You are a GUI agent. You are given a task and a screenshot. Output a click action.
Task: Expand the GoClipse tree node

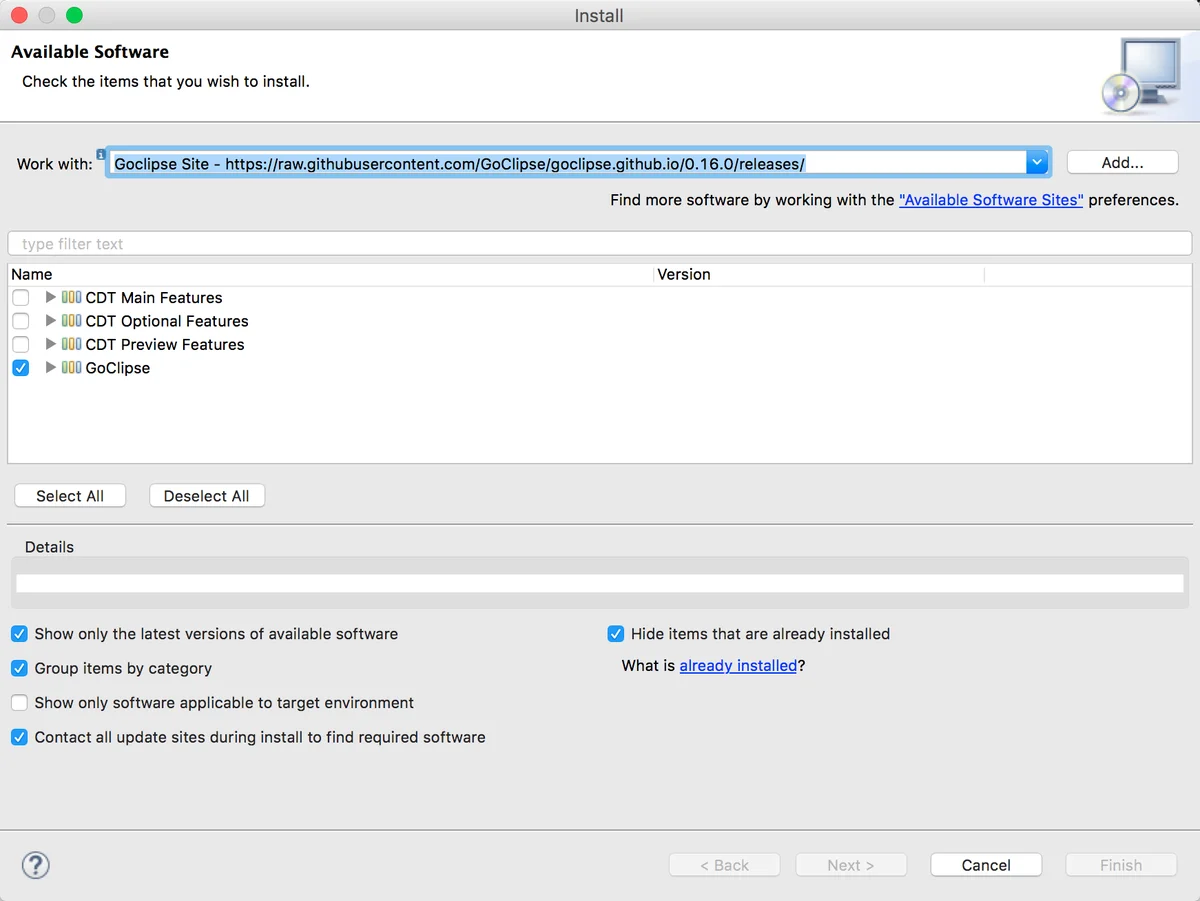click(x=51, y=368)
